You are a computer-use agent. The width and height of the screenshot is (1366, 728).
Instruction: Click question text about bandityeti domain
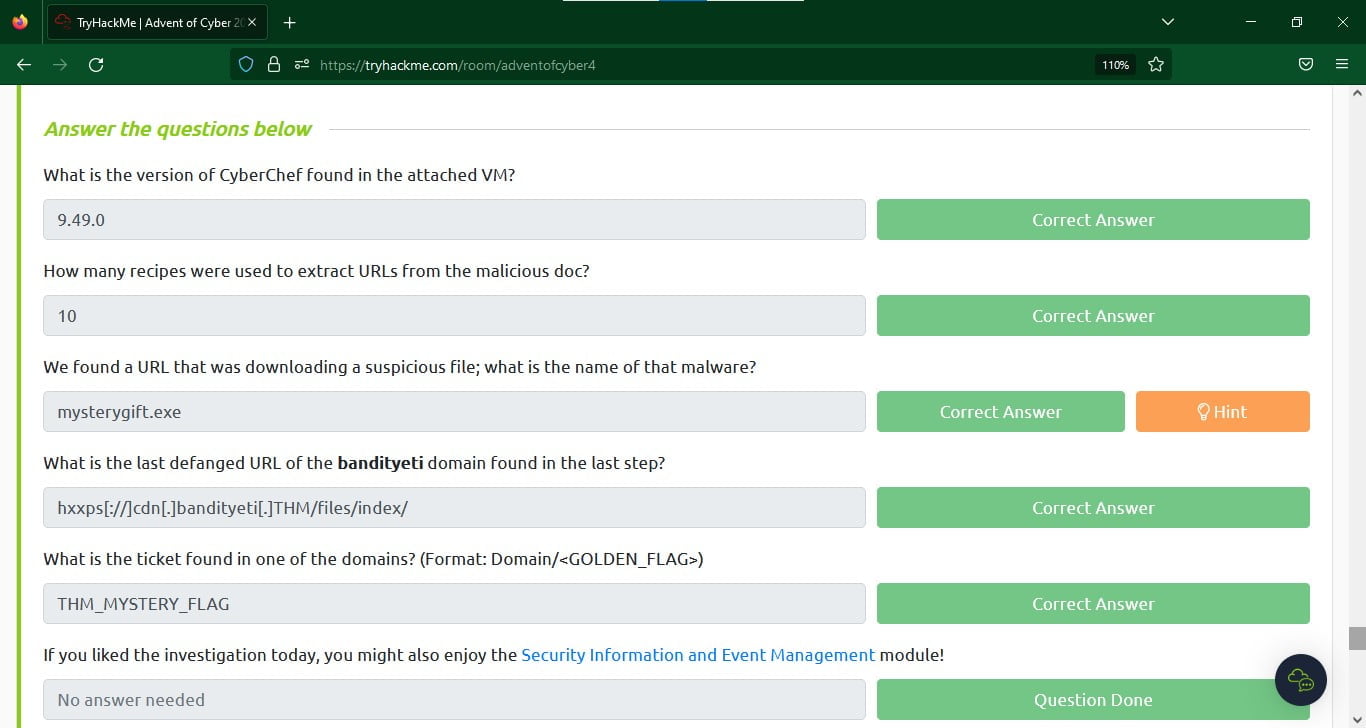(x=354, y=463)
